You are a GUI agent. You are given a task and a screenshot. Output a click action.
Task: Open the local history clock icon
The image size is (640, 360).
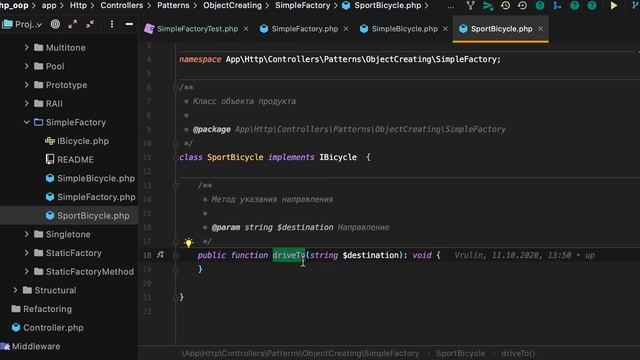point(505,6)
